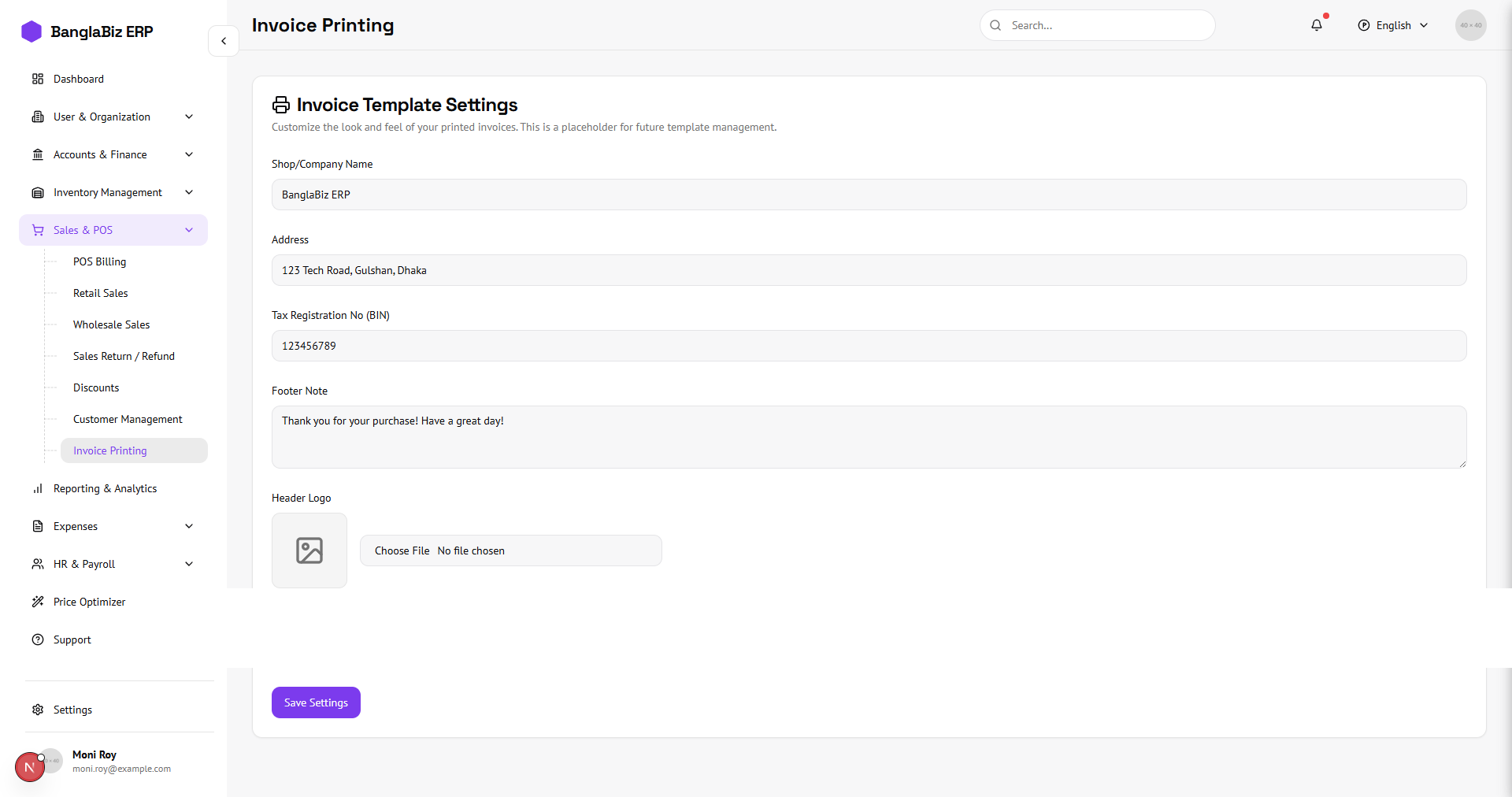Expand the Inventory Management menu
1512x797 pixels.
tap(113, 192)
